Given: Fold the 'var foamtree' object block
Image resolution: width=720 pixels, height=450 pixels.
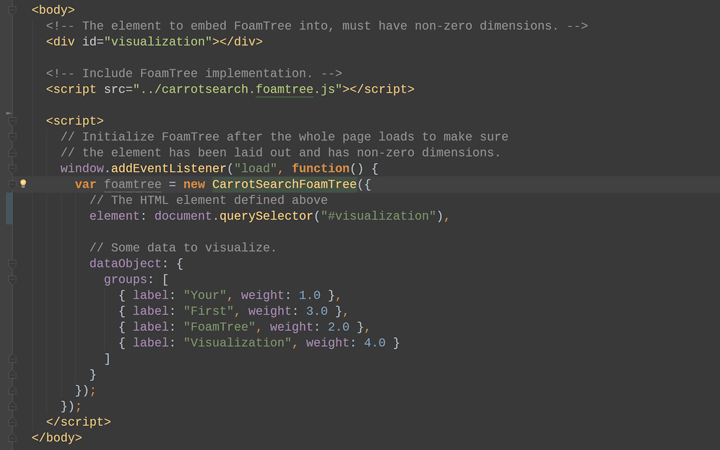Looking at the screenshot, I should click(12, 184).
